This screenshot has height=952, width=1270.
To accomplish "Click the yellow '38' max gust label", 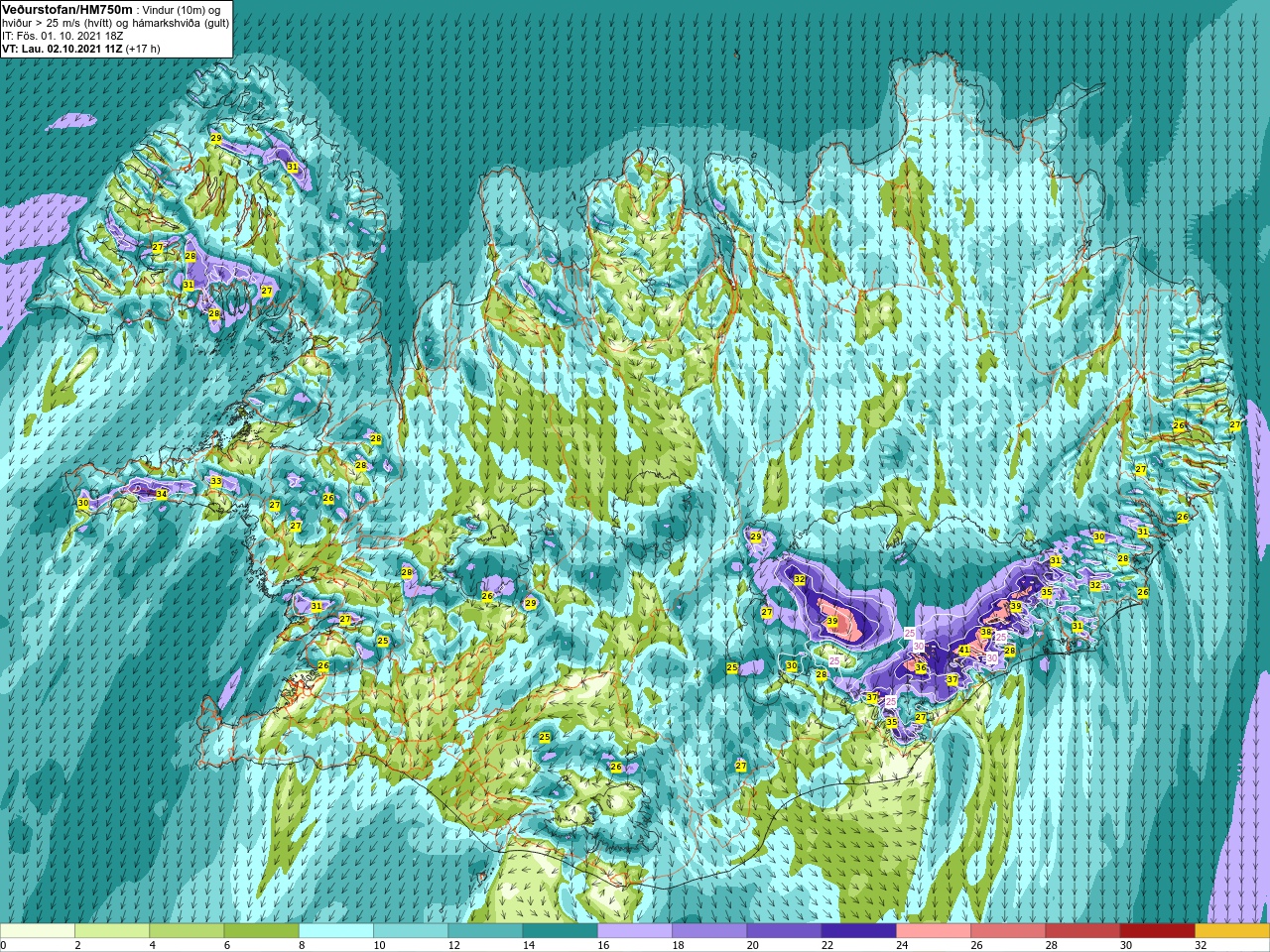I will tap(986, 632).
